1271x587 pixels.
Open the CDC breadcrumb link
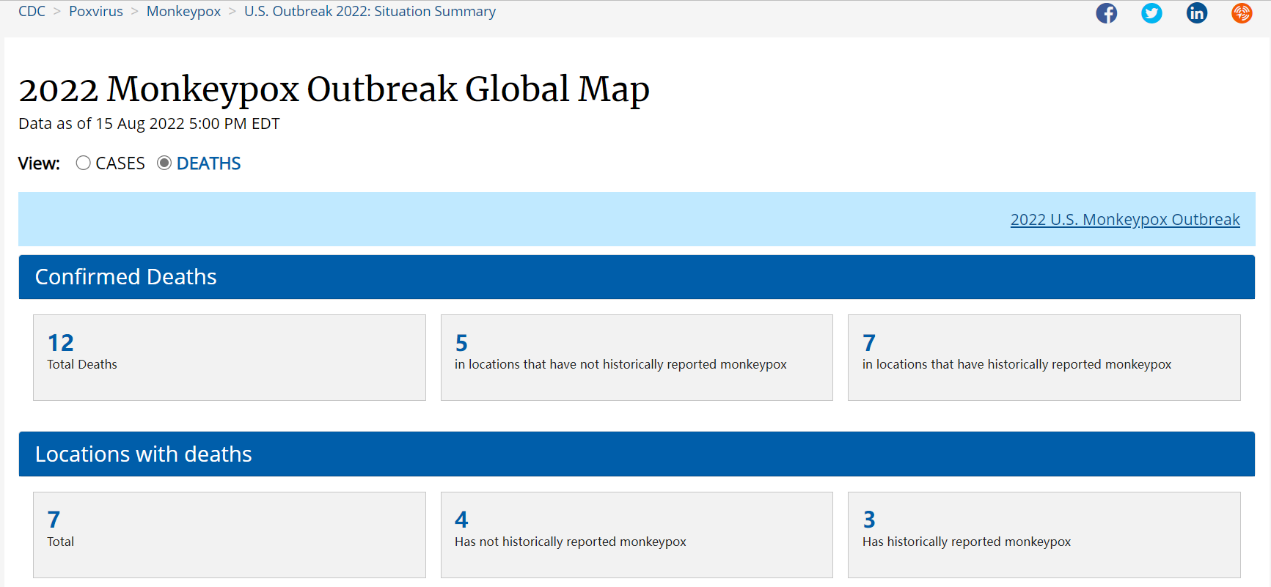tap(32, 12)
